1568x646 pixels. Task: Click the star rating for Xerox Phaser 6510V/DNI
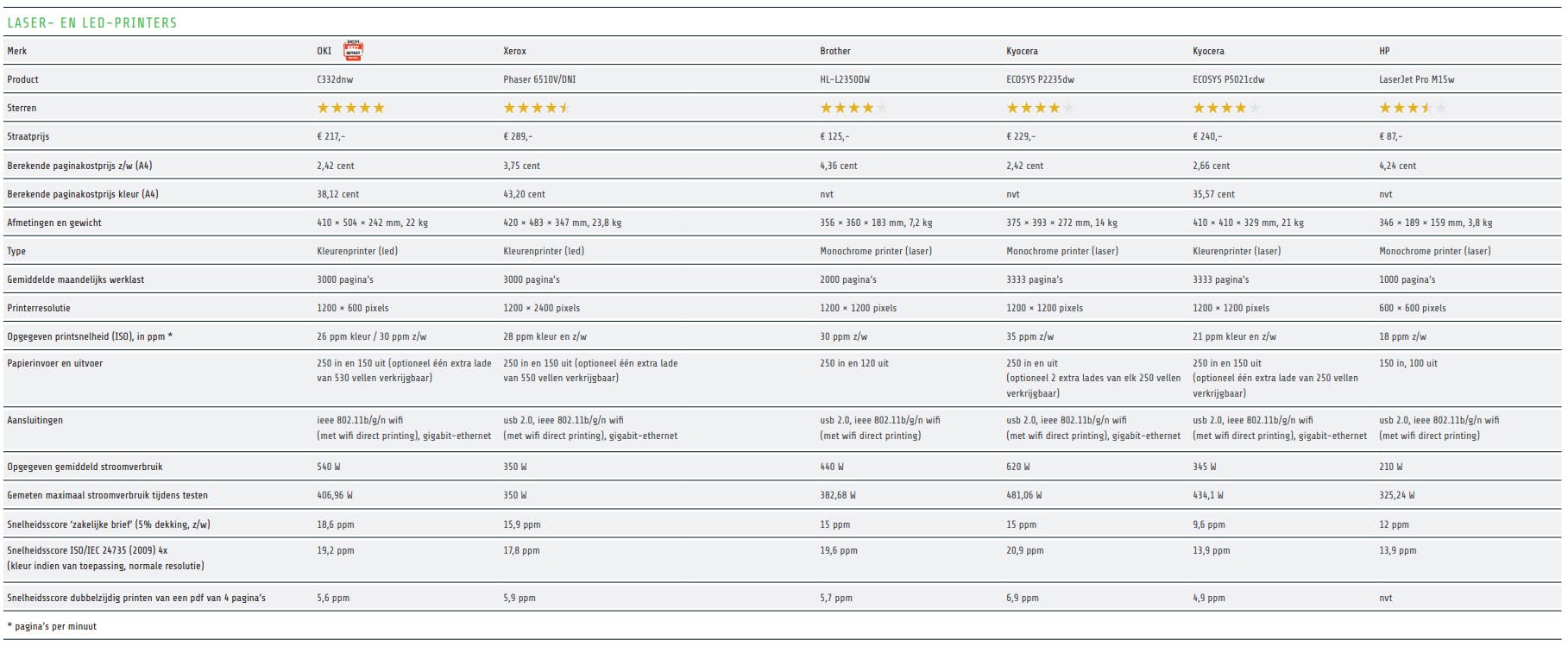(x=537, y=108)
